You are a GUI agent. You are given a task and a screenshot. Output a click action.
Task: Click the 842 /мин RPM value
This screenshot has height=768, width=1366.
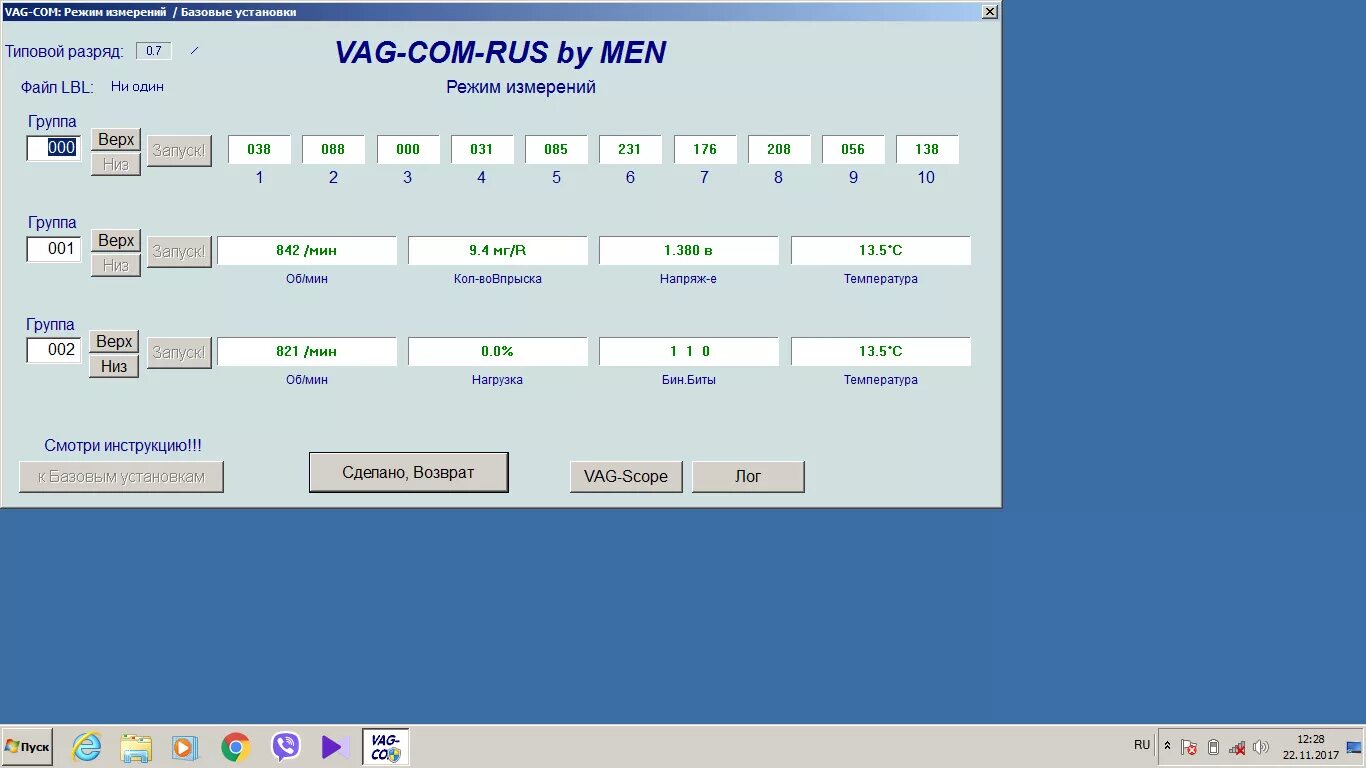(x=307, y=250)
